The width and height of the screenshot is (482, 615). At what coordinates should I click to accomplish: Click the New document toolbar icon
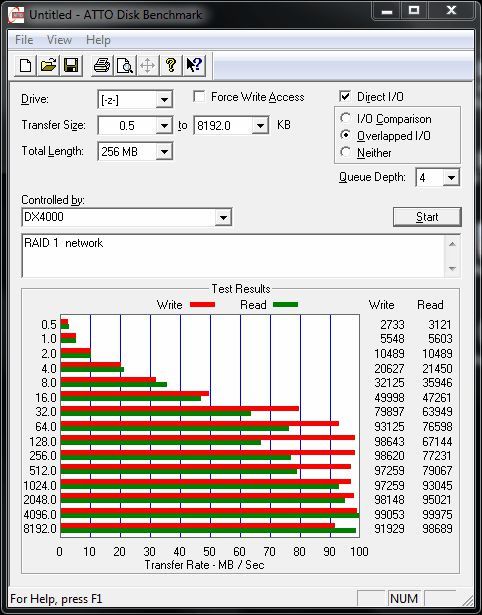click(25, 65)
